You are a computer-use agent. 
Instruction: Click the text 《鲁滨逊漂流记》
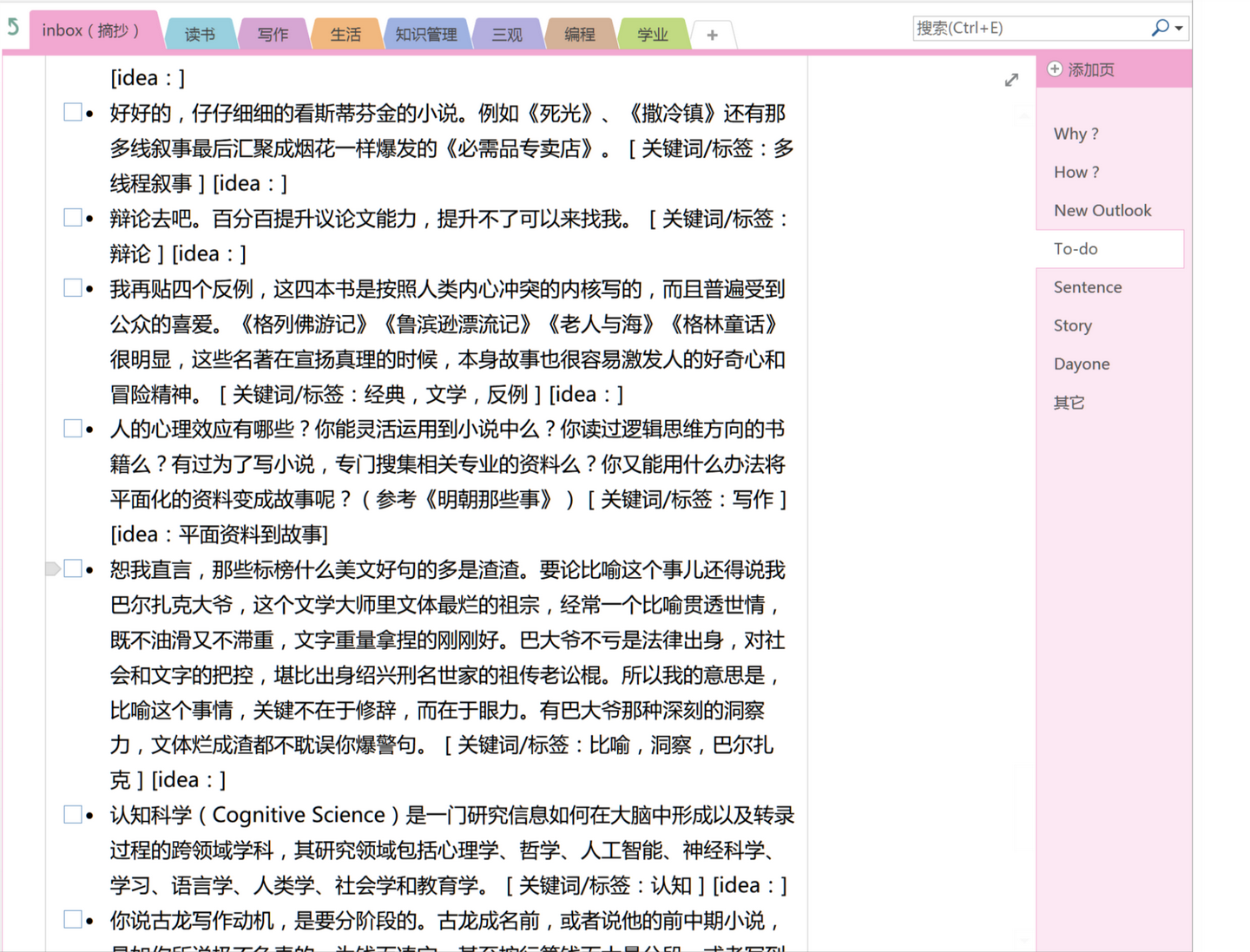tap(457, 325)
